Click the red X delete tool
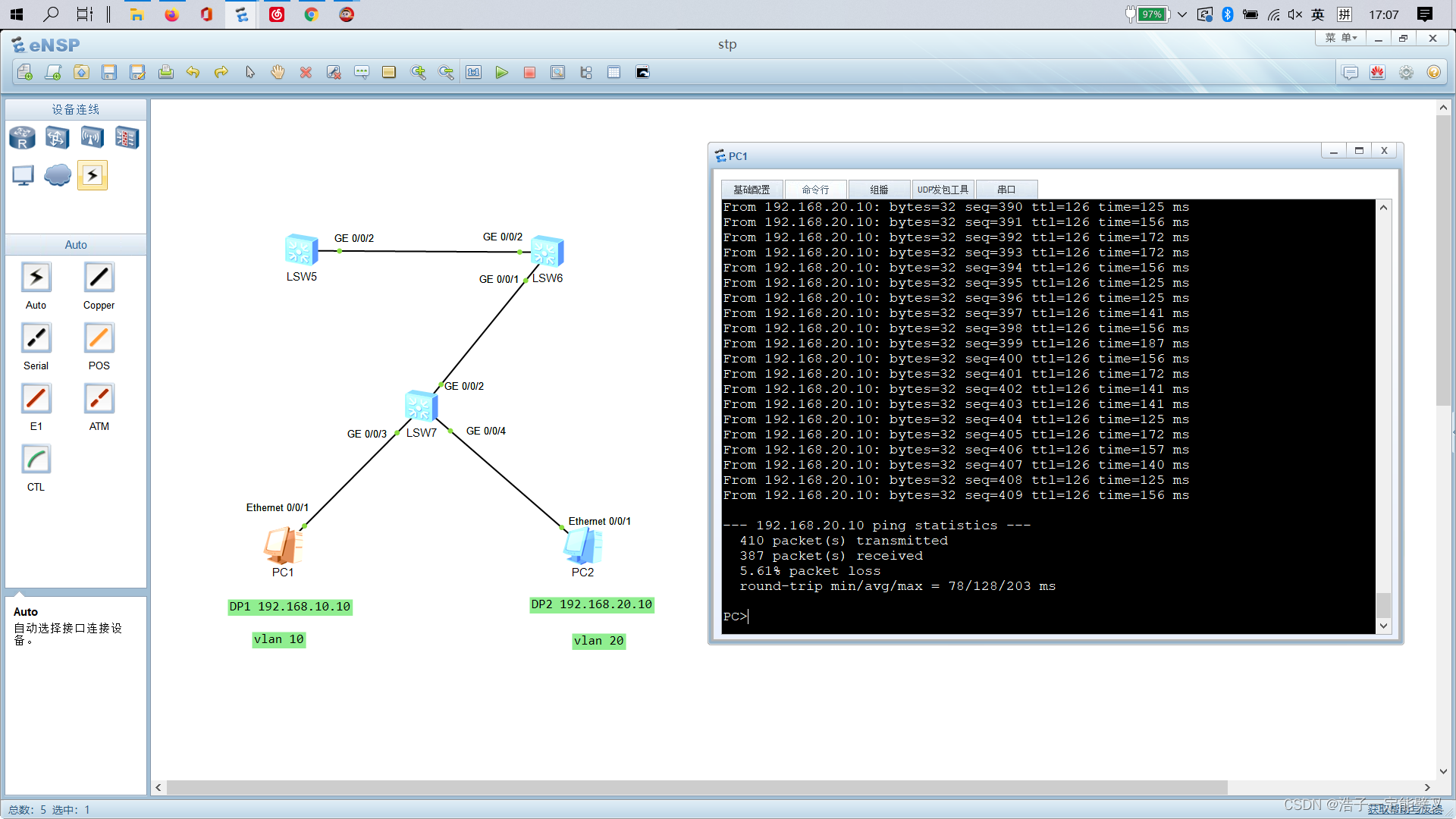The image size is (1456, 819). [x=306, y=73]
